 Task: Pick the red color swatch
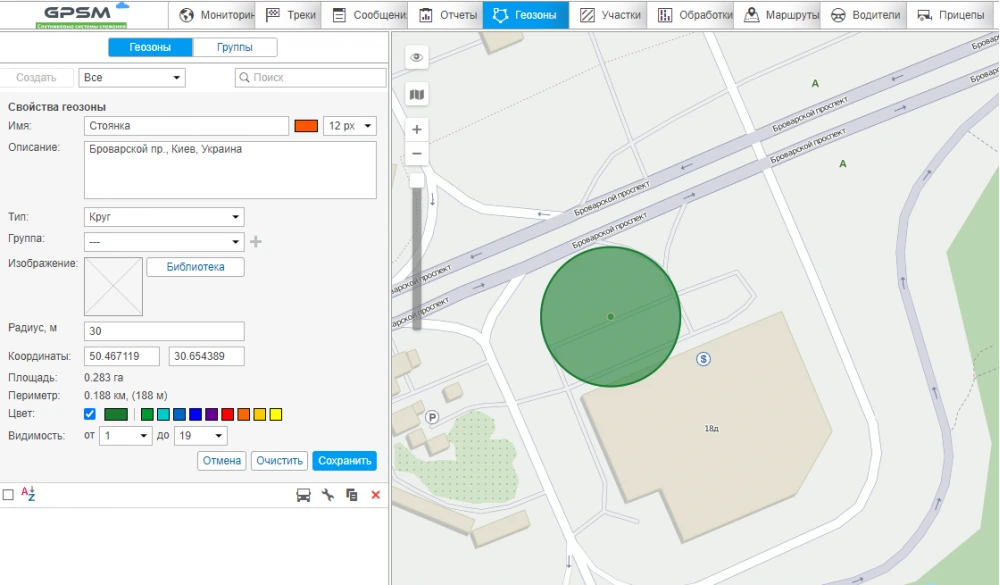tap(228, 414)
